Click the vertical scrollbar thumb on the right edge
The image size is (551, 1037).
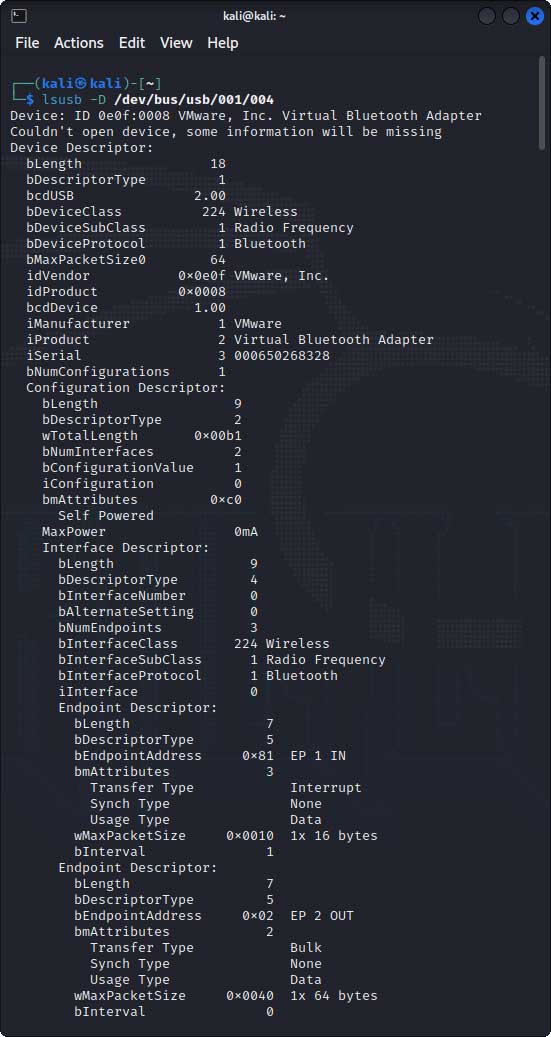(x=542, y=103)
